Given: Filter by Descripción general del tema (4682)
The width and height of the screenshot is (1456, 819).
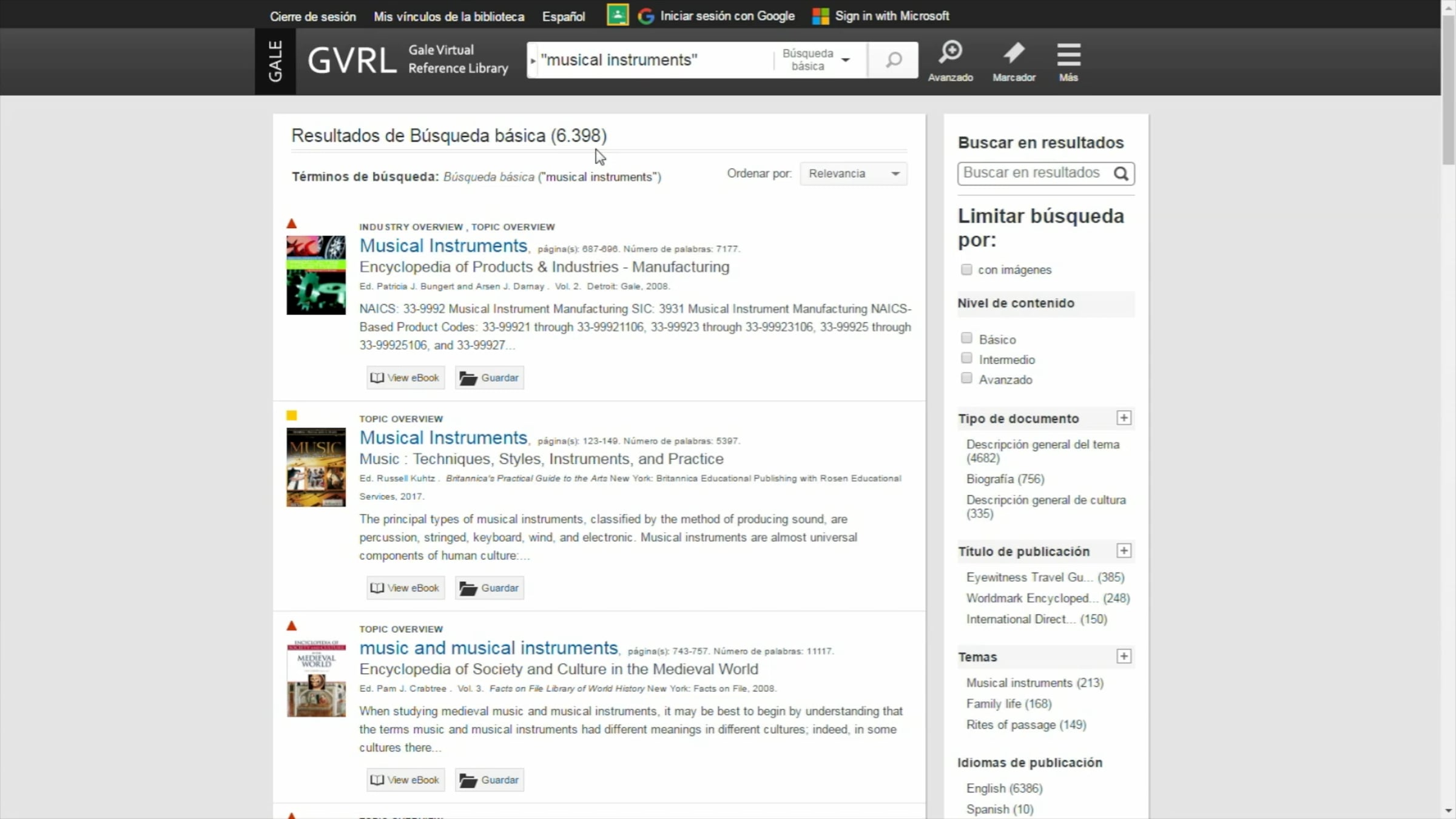Looking at the screenshot, I should pos(1043,451).
